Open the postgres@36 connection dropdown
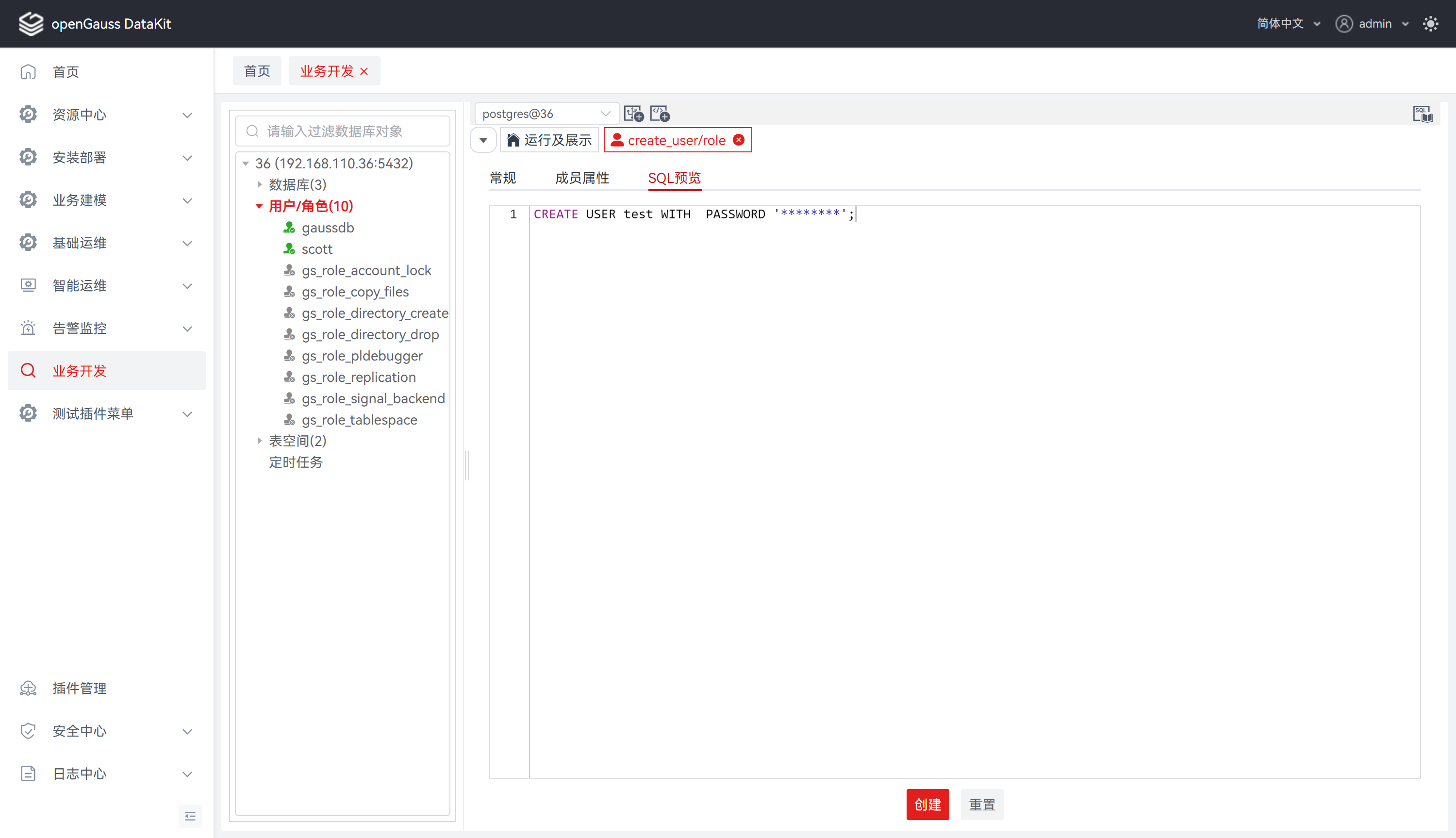 point(546,114)
